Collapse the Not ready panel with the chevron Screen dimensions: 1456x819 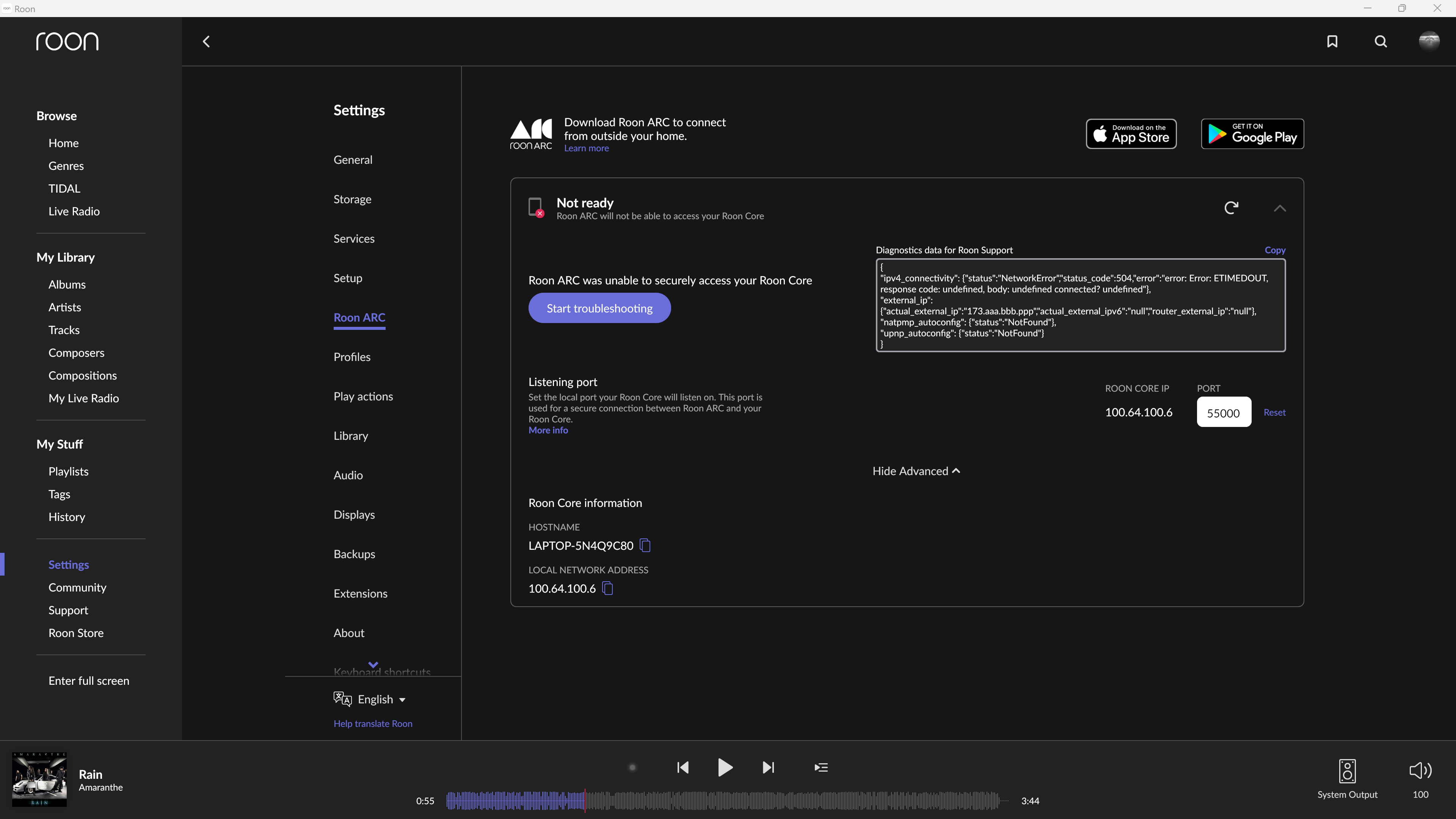tap(1280, 209)
